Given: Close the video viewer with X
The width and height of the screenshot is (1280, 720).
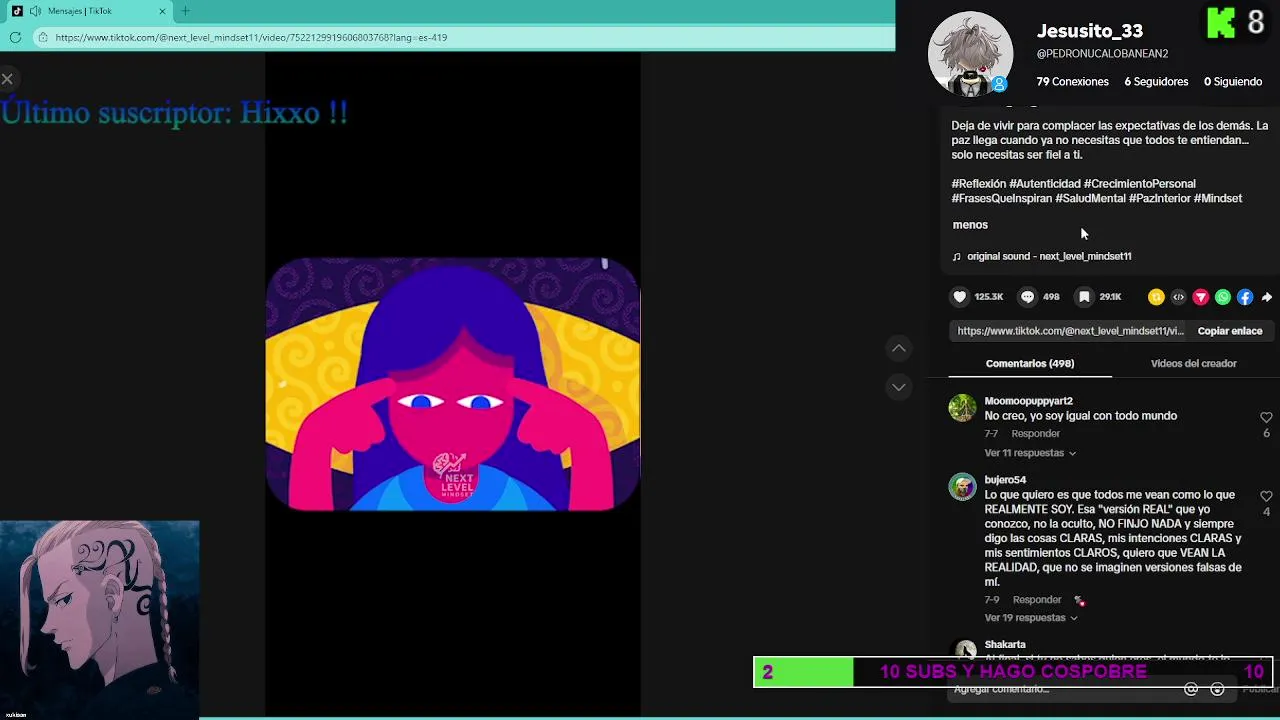Looking at the screenshot, I should click(x=7, y=78).
